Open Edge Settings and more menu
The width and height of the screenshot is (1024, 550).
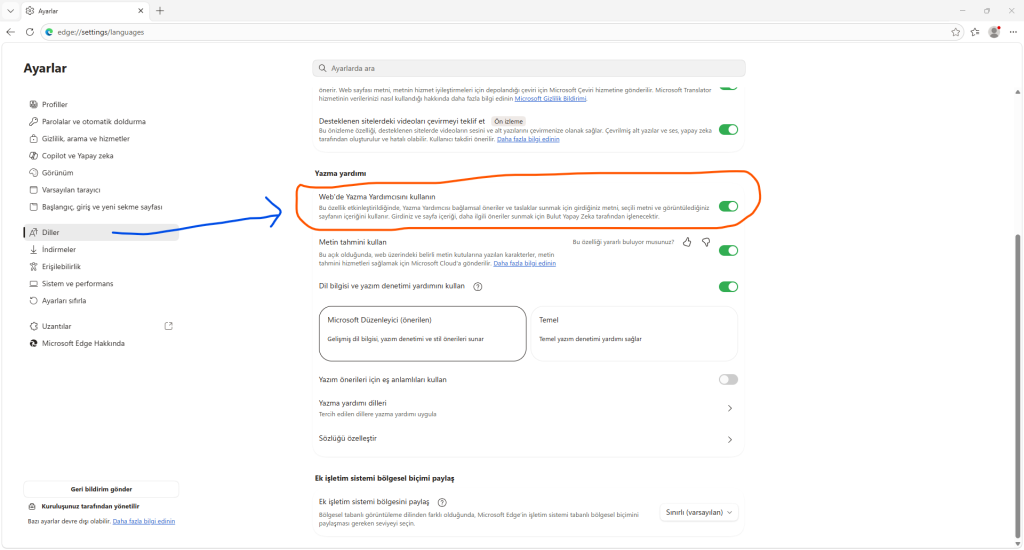click(1013, 32)
